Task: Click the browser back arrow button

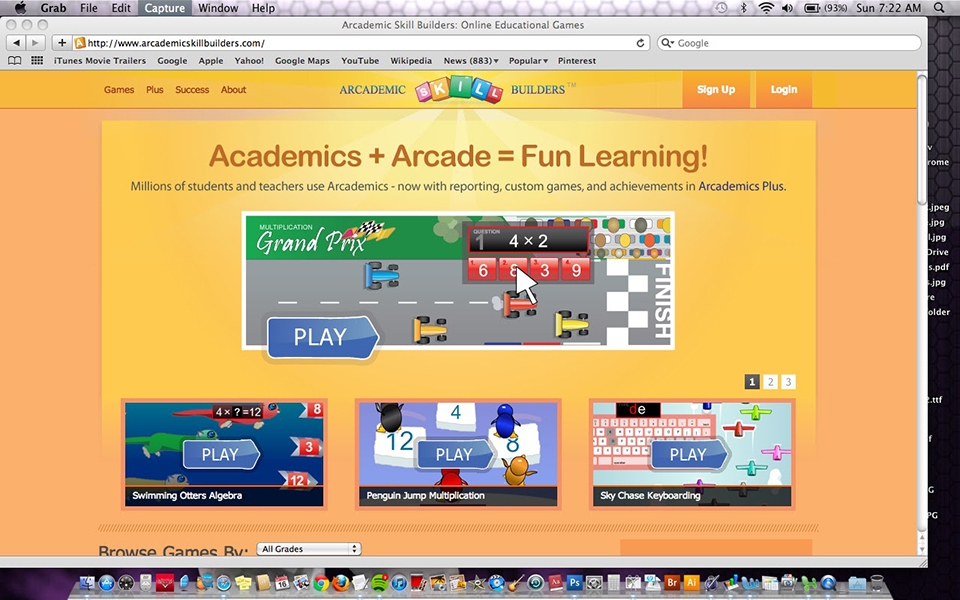Action: tap(17, 43)
